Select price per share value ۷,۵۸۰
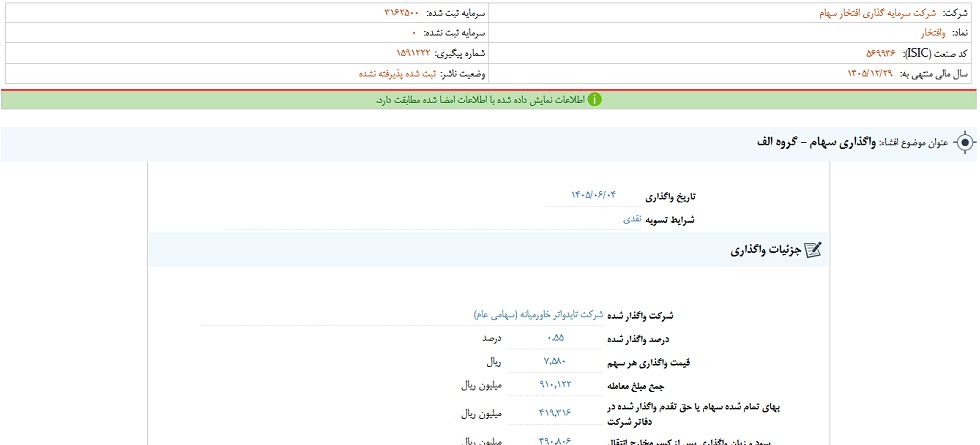The height and width of the screenshot is (445, 980). [555, 362]
